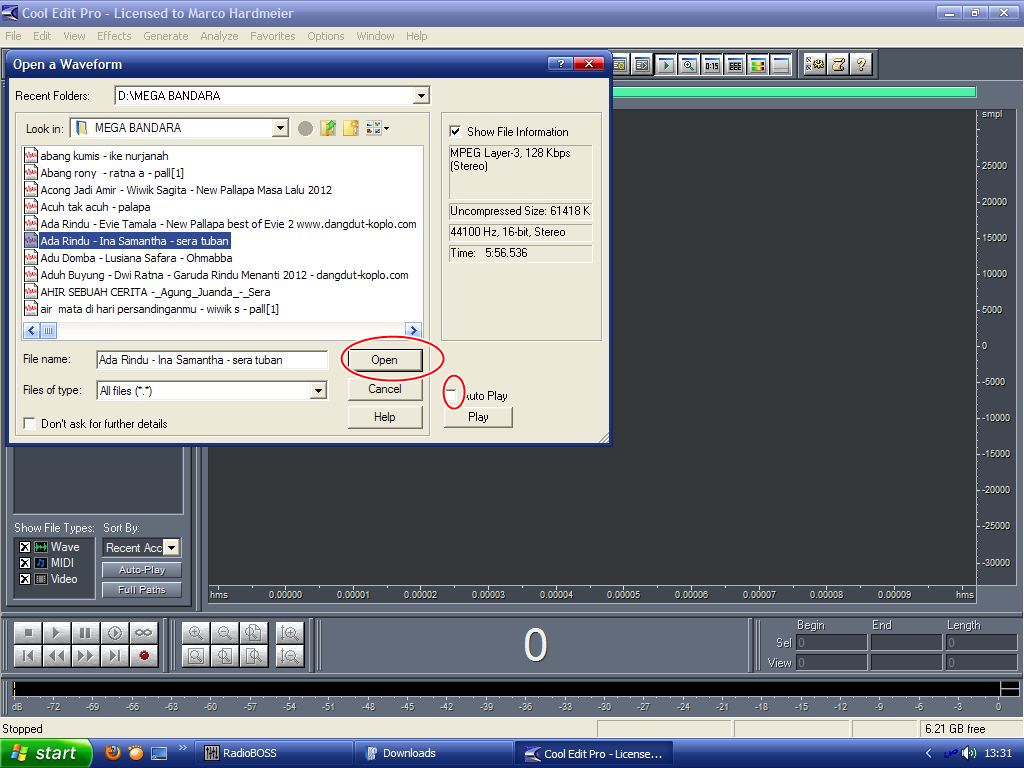Click the Pause transport button
The width and height of the screenshot is (1024, 768).
pos(86,632)
